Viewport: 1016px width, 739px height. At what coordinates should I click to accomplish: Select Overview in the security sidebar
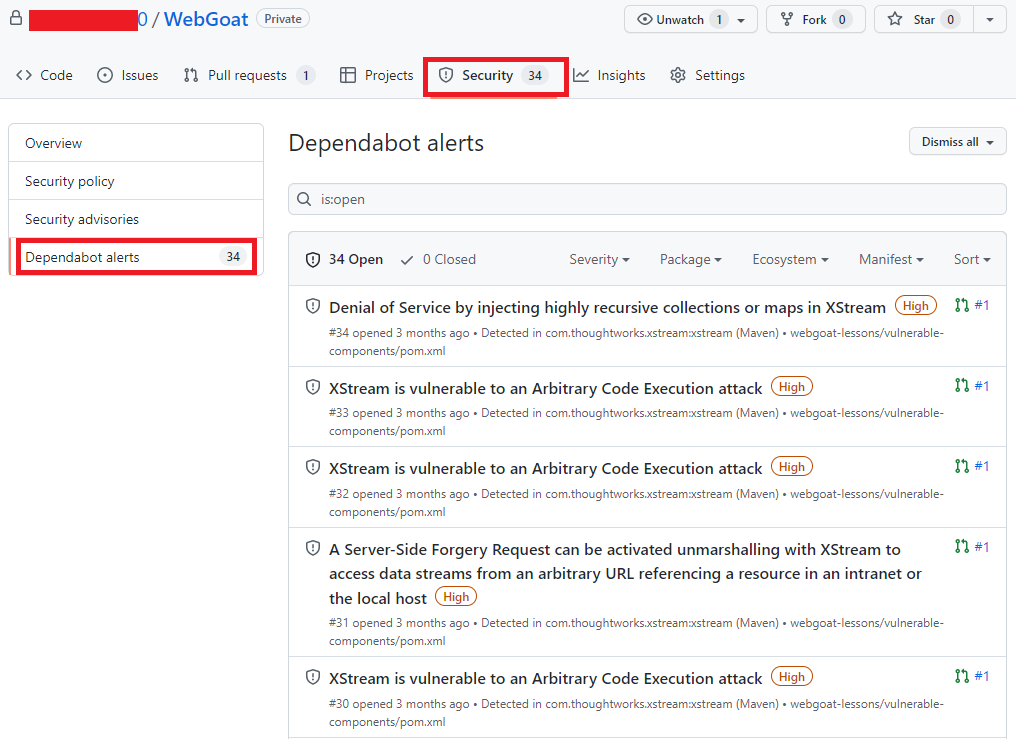(x=136, y=143)
